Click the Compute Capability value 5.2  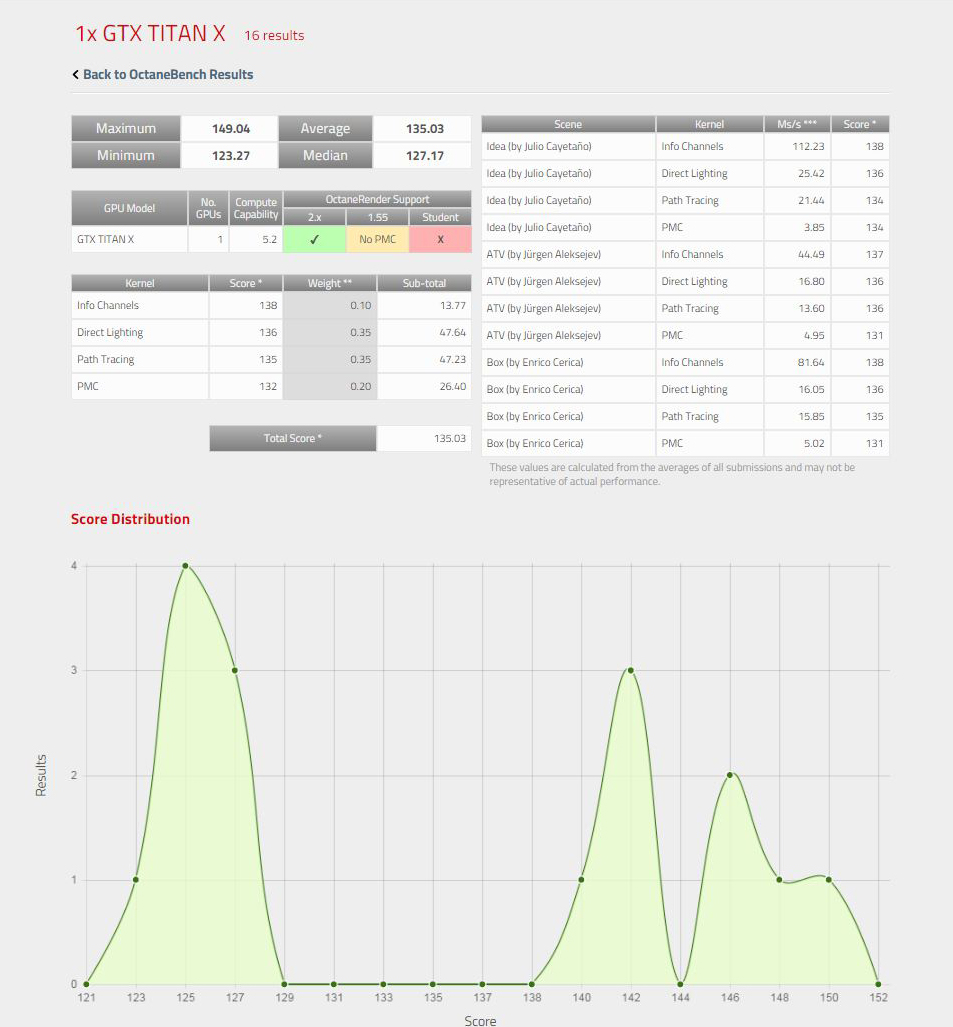coord(255,240)
